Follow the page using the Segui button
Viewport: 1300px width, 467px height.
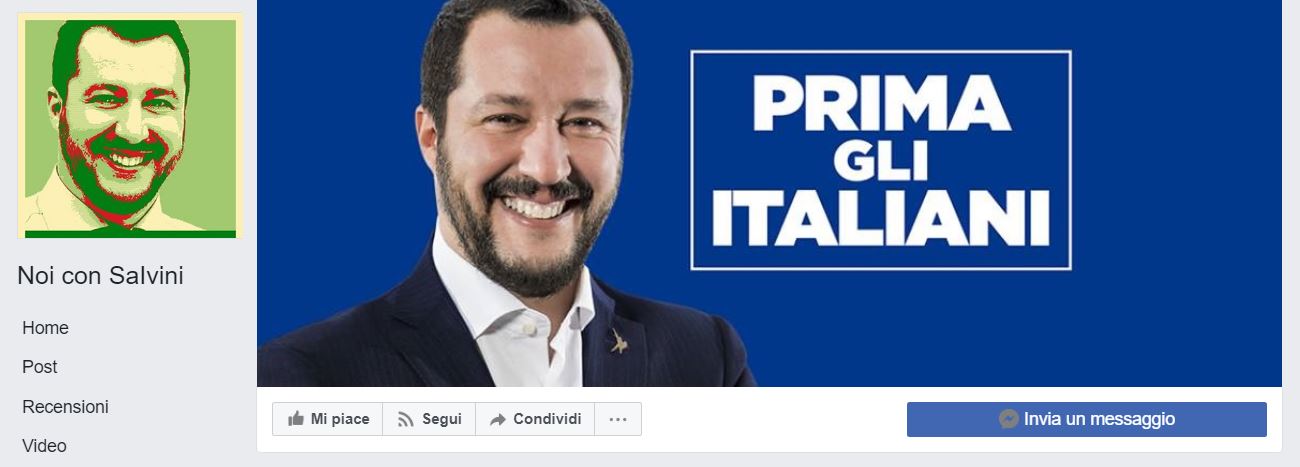429,419
